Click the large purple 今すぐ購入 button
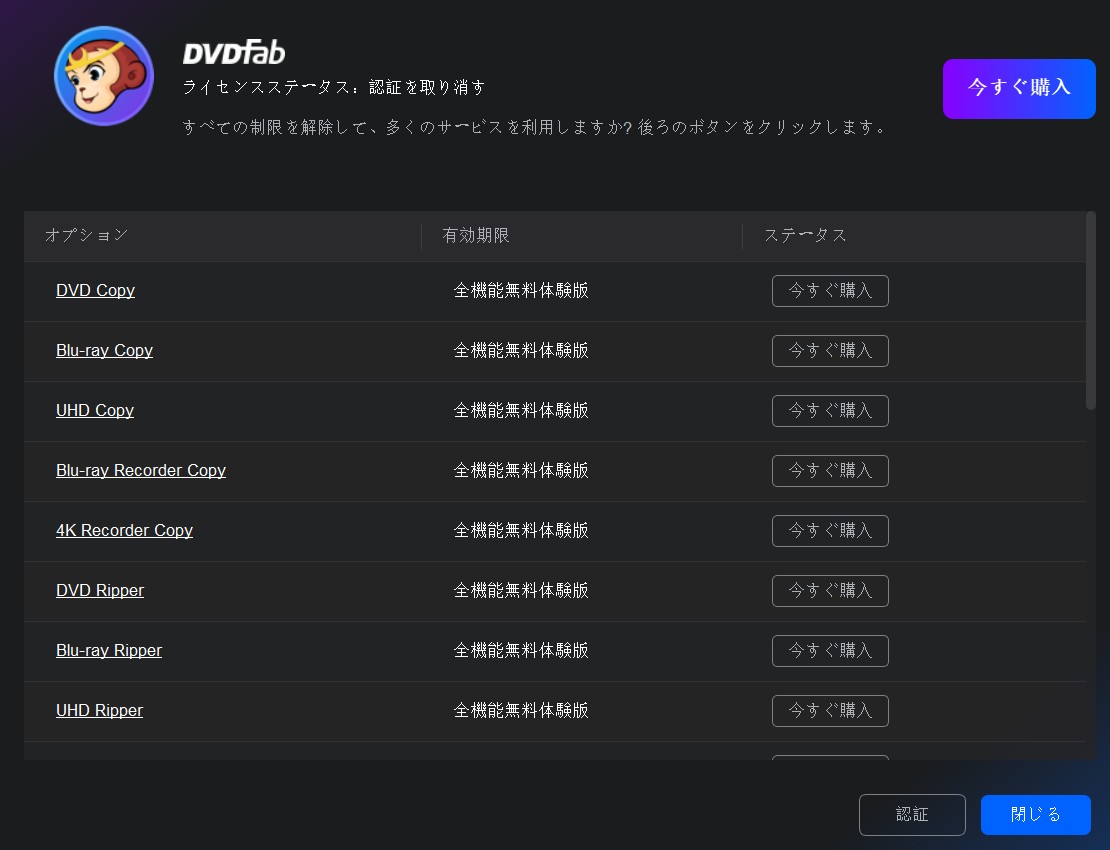The height and width of the screenshot is (850, 1110). [x=1019, y=88]
